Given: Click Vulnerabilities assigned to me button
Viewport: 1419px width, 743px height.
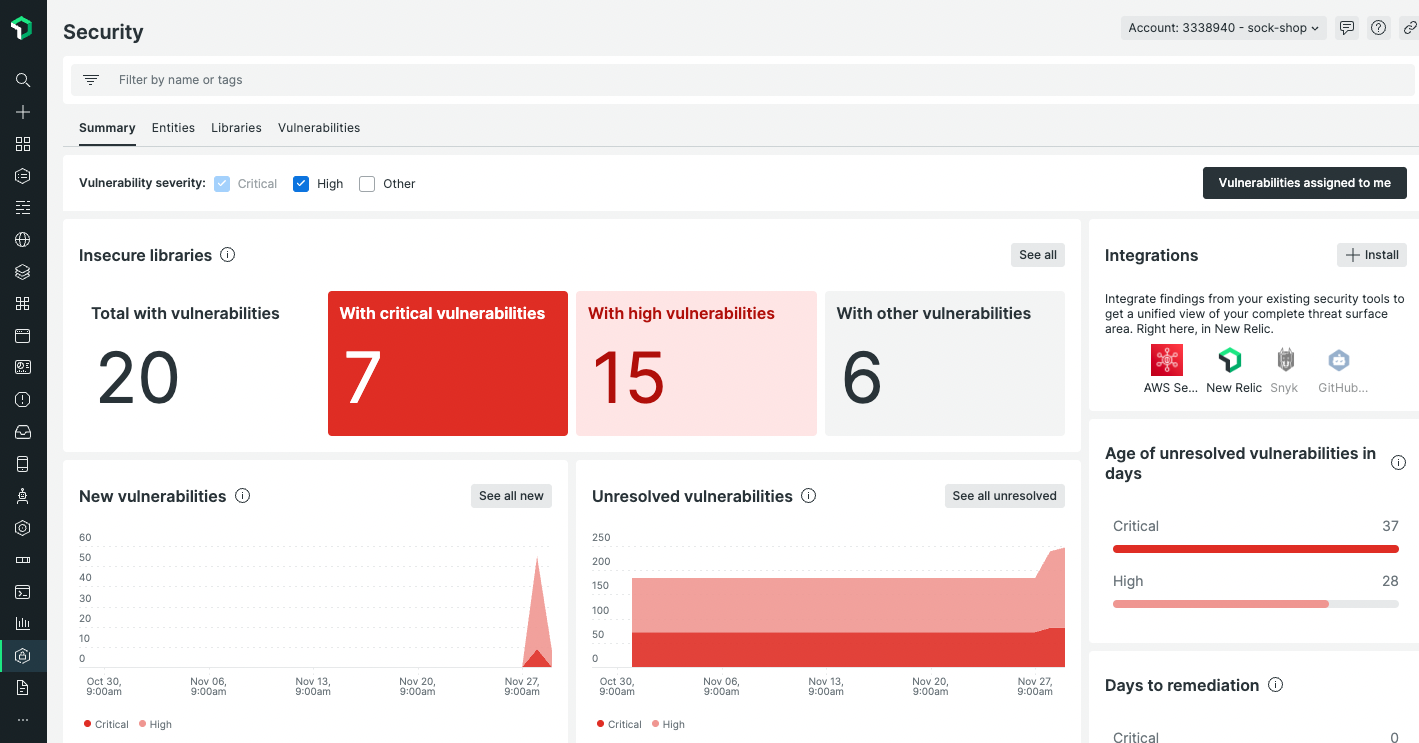Looking at the screenshot, I should point(1304,183).
